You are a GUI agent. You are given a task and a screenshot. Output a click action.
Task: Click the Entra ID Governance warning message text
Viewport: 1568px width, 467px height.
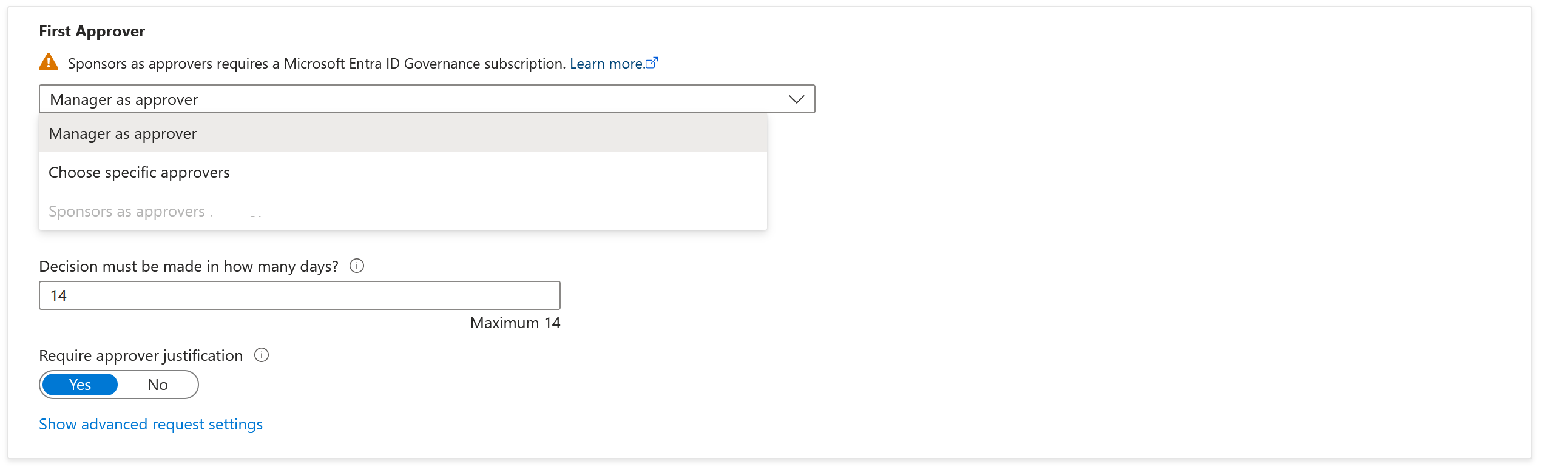tap(317, 64)
